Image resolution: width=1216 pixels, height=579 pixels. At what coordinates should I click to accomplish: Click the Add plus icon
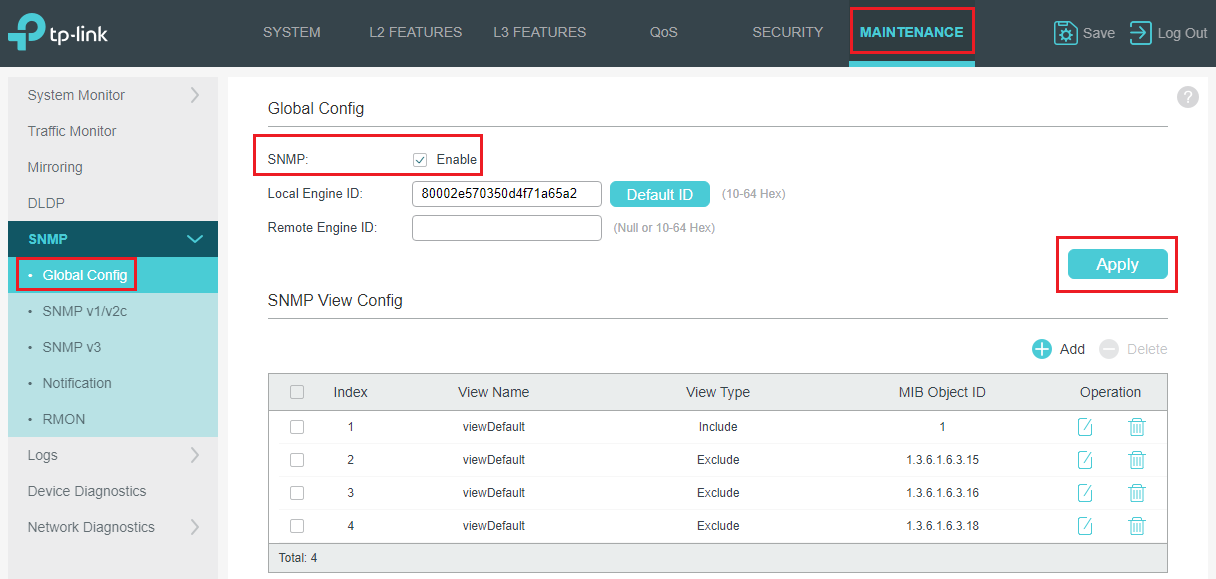(x=1042, y=349)
